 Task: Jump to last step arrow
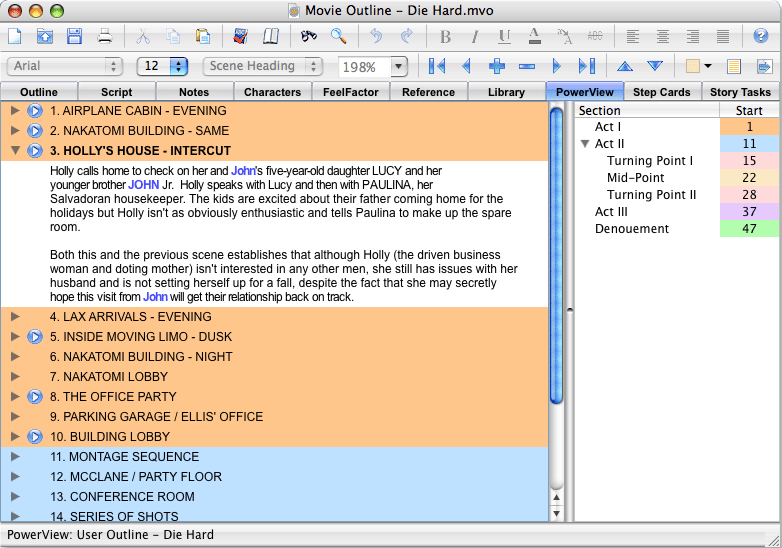click(x=586, y=66)
